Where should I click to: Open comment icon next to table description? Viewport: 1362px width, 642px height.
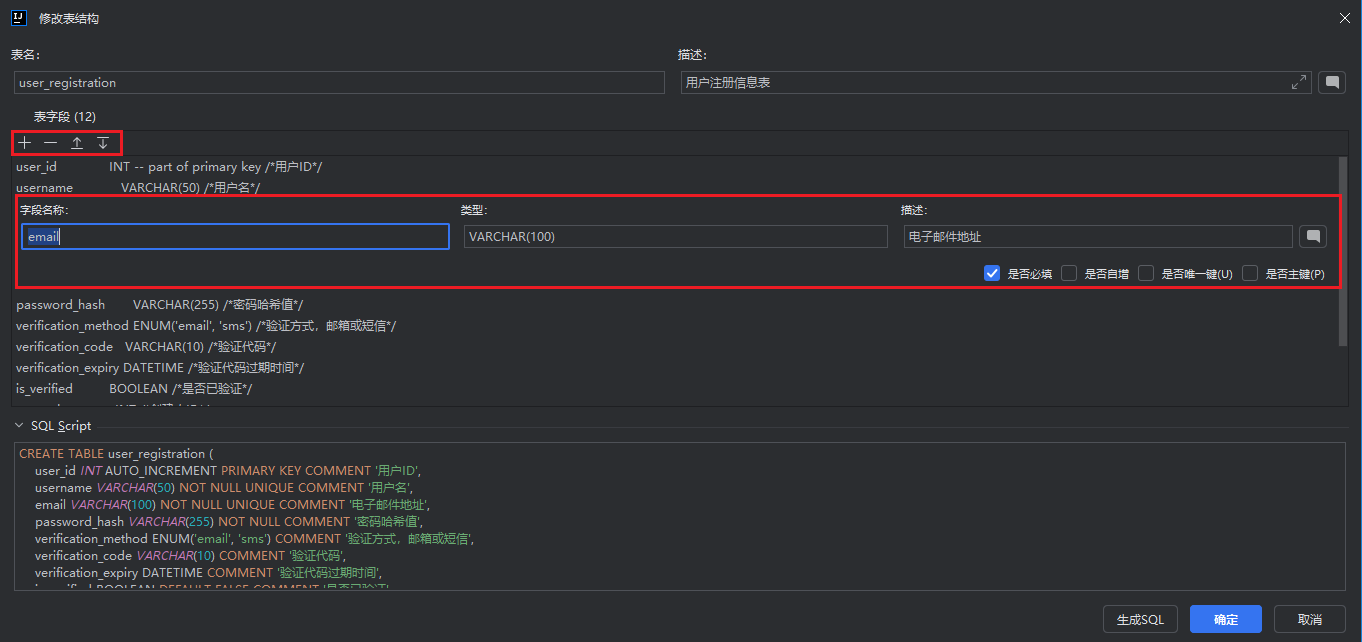pos(1331,83)
